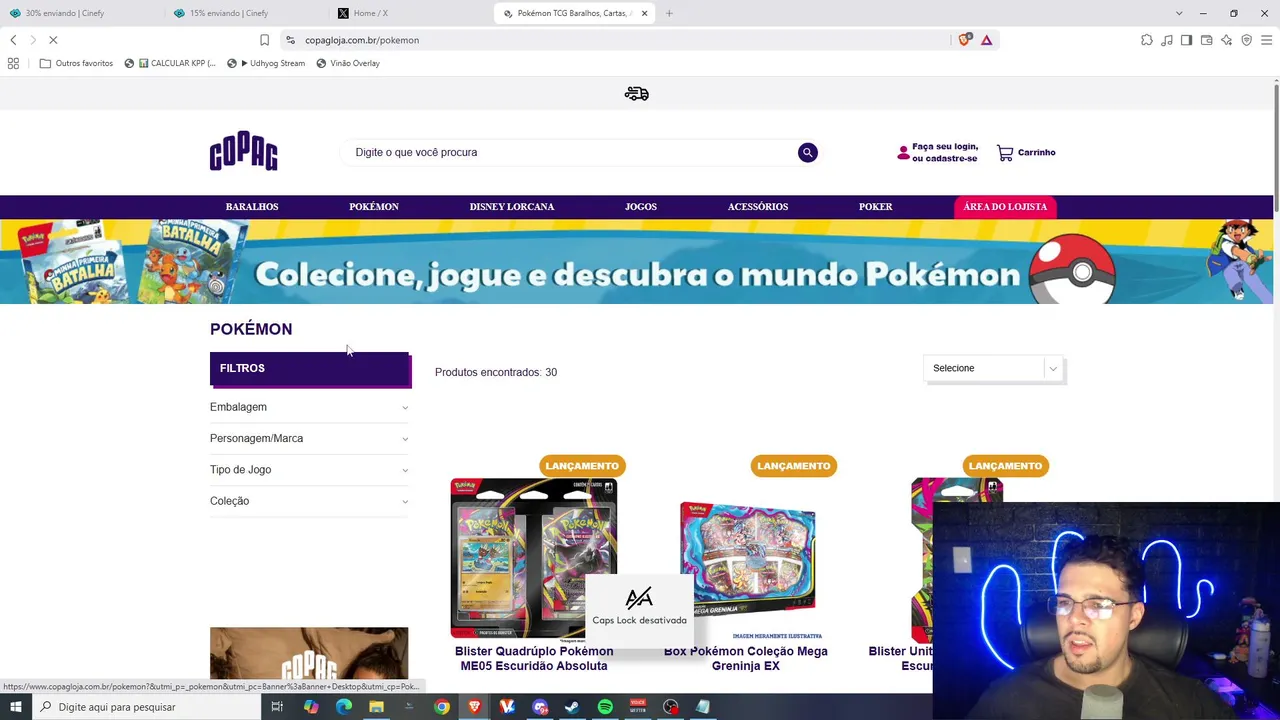The height and width of the screenshot is (720, 1280).
Task: Open Box Pokémon Coleção Mega Greninja EX title
Action: (746, 659)
